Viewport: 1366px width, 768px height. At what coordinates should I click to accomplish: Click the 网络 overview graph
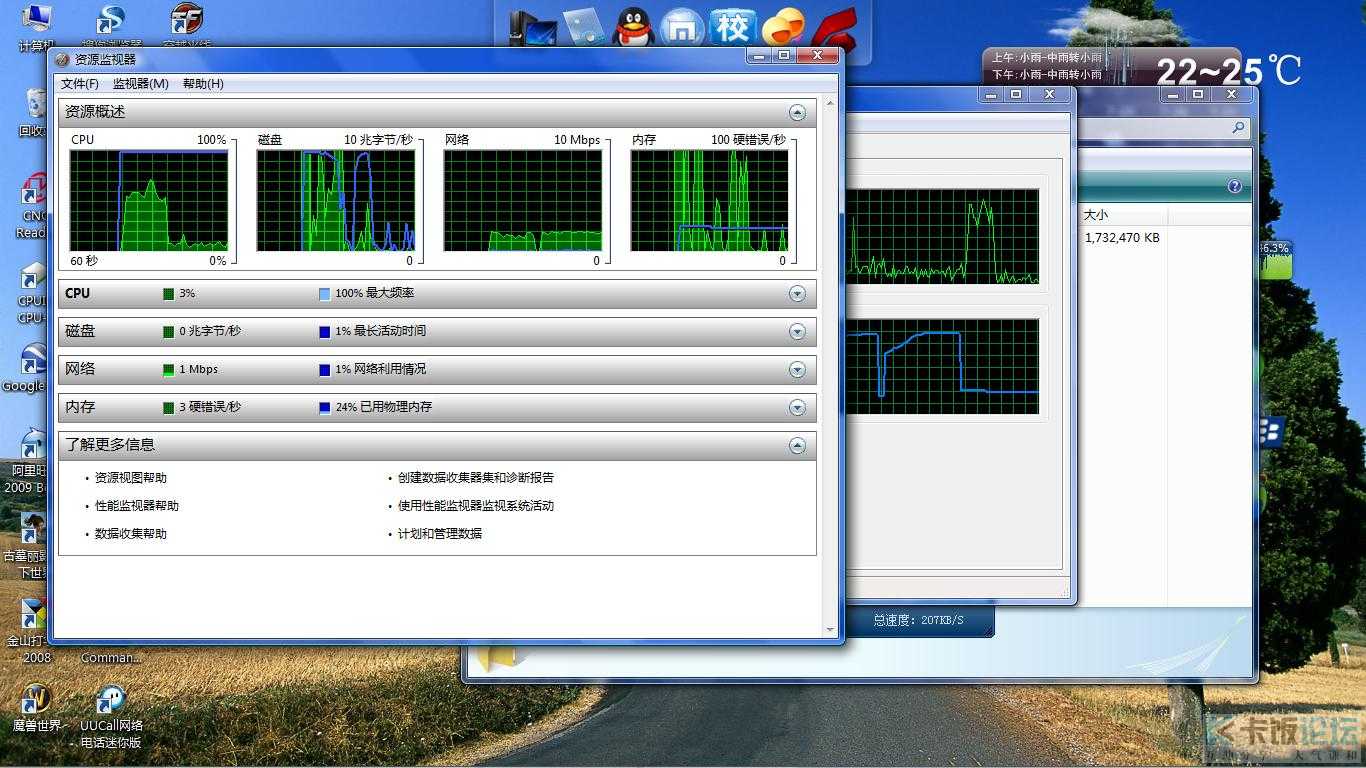523,201
